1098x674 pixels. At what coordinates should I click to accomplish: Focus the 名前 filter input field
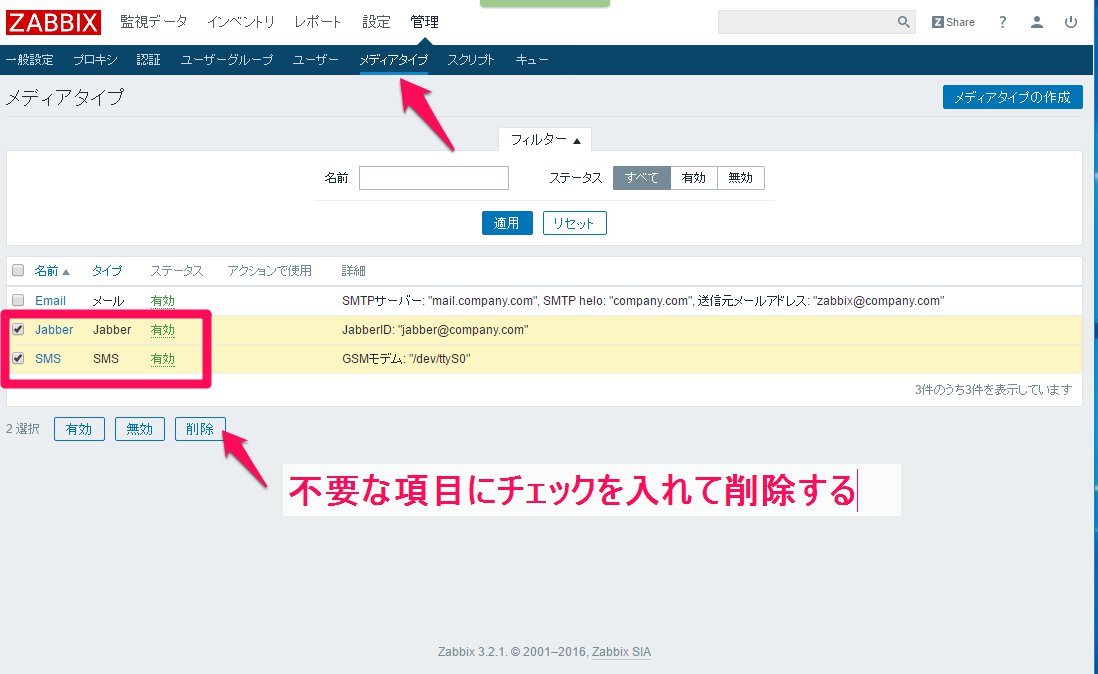[433, 178]
